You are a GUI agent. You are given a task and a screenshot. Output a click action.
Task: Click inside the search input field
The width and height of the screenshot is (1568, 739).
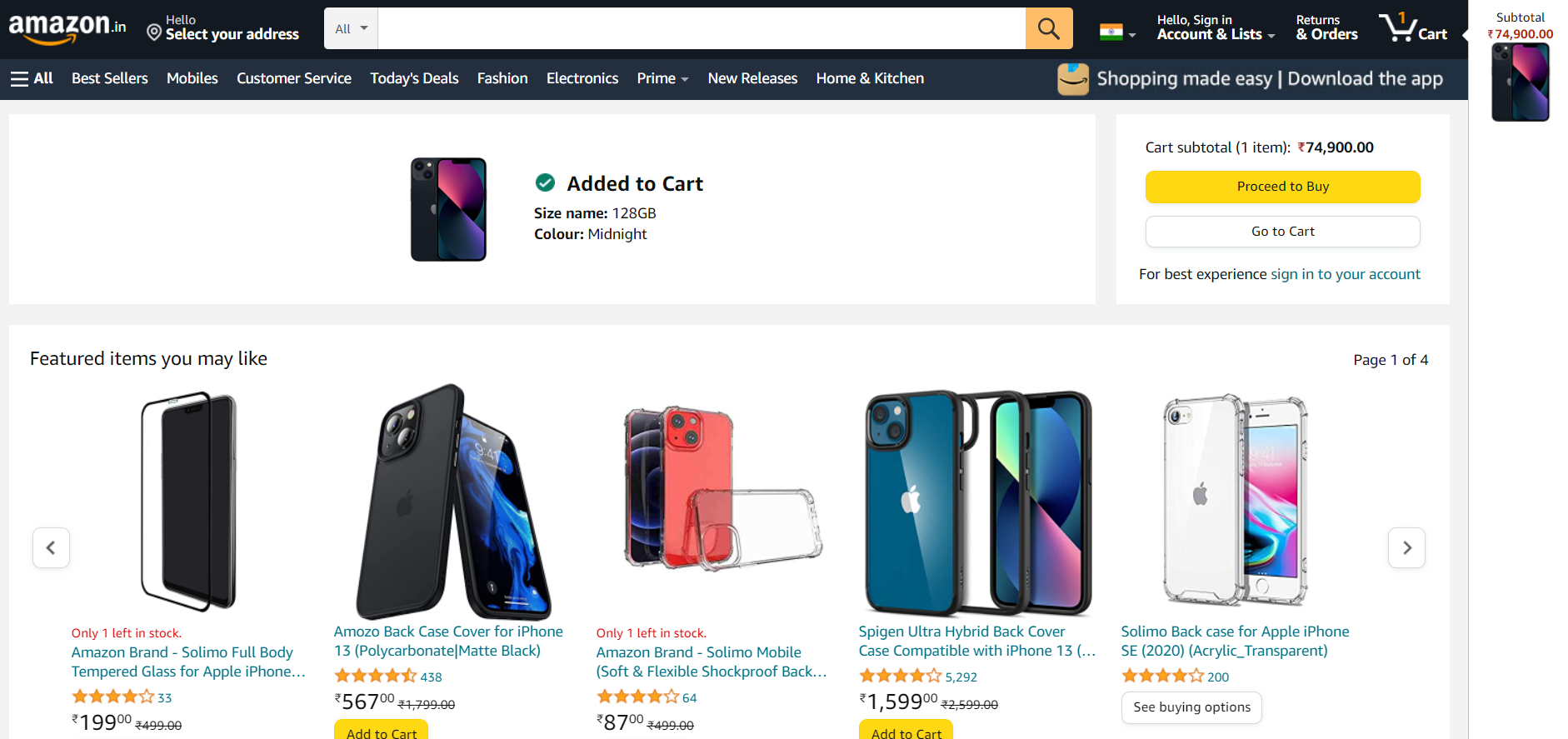[700, 27]
